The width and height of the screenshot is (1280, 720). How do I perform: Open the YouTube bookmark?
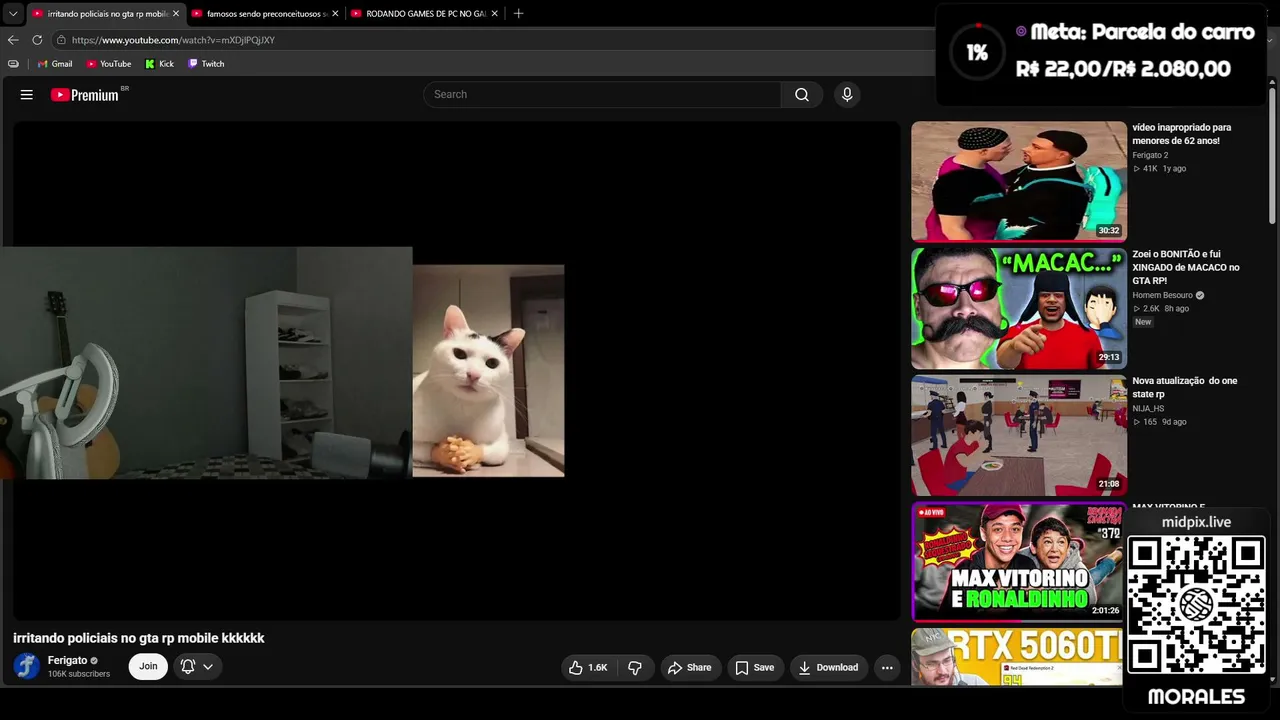tap(108, 64)
